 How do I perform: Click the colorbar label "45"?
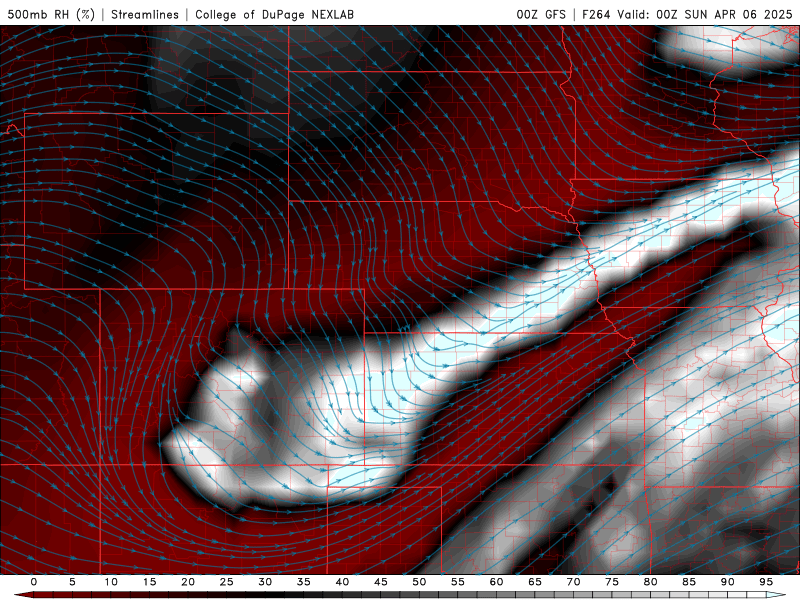(x=381, y=582)
